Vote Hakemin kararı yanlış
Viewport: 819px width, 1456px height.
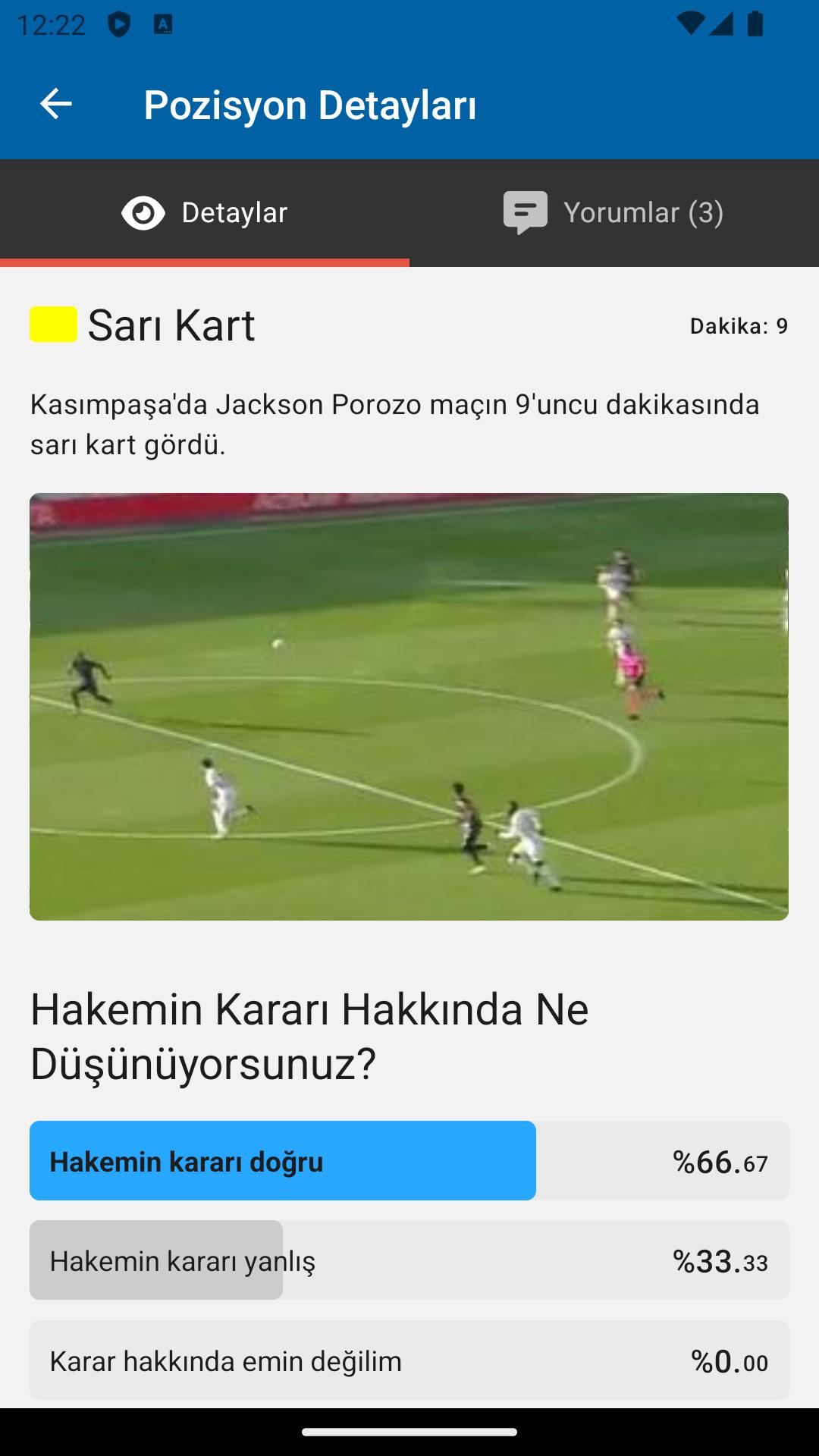click(409, 1260)
